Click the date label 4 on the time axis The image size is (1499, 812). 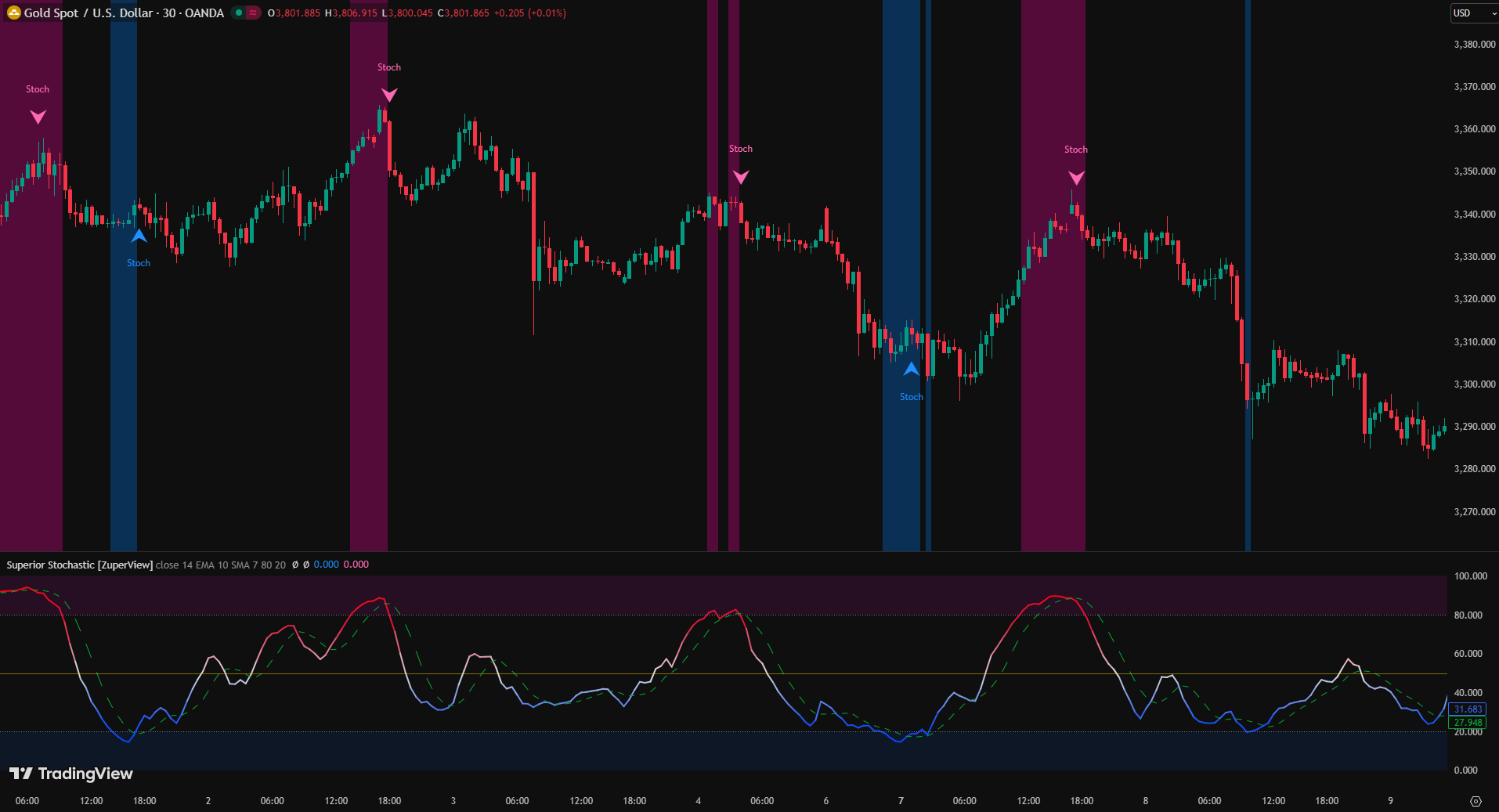point(699,801)
